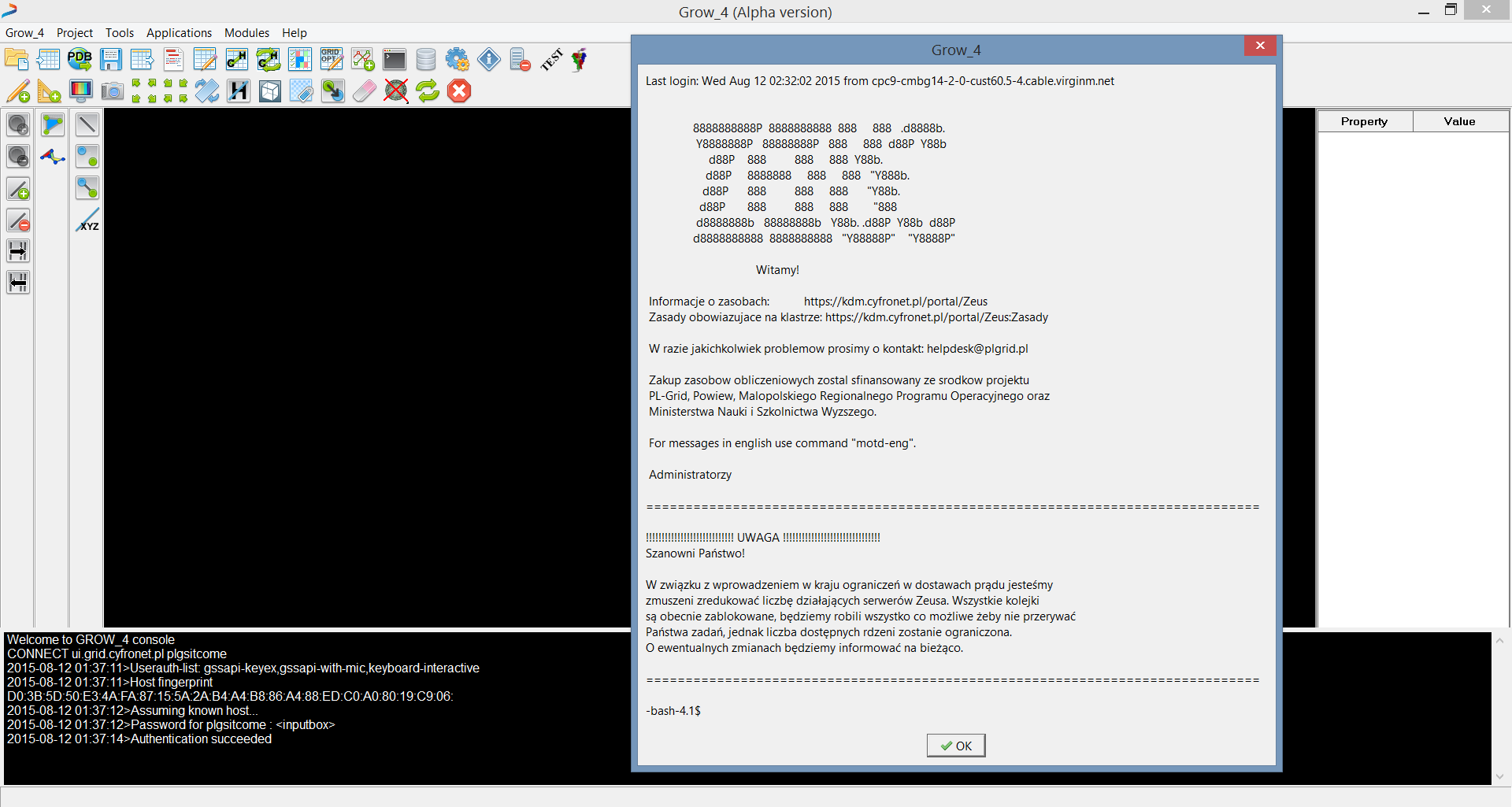Click the TEST icon
The image size is (1512, 807).
(x=552, y=60)
